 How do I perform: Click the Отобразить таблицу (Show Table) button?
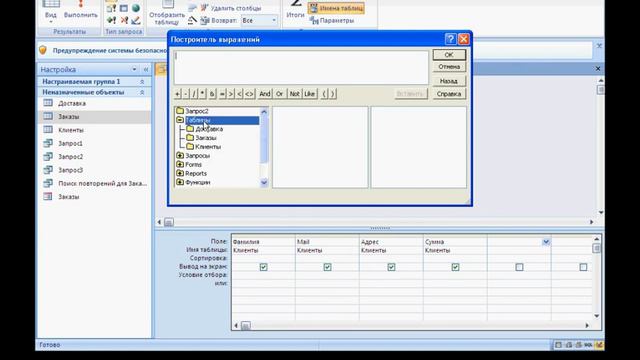pos(167,13)
